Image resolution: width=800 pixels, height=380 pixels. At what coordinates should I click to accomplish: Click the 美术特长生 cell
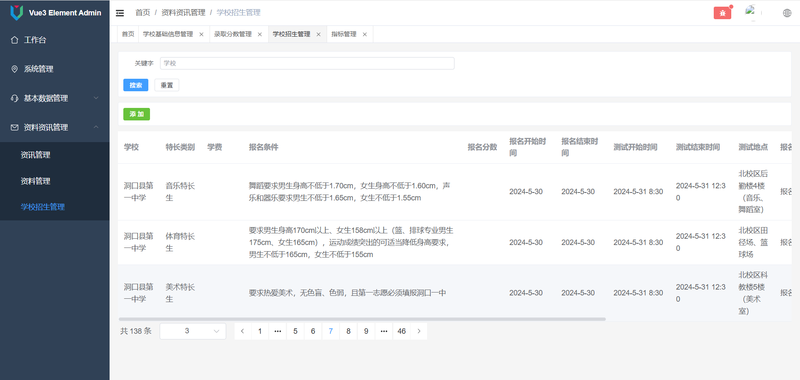click(x=180, y=293)
